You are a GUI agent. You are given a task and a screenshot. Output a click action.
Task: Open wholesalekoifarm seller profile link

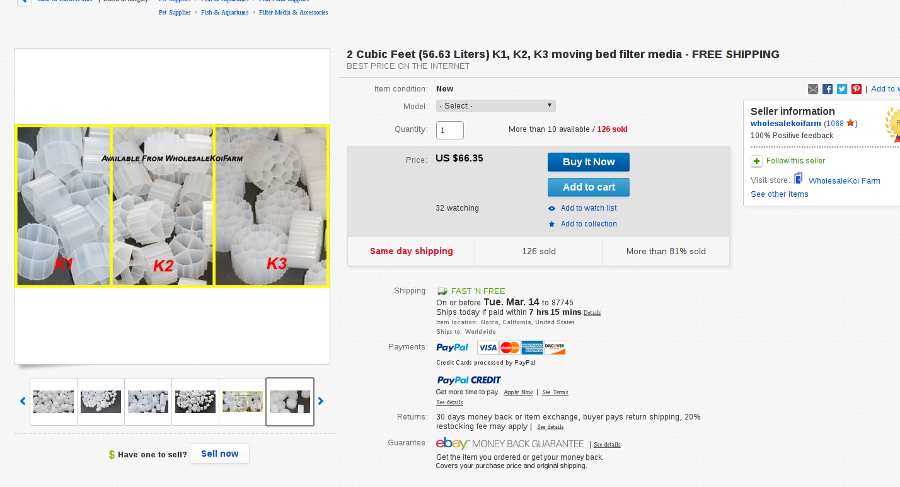(786, 123)
